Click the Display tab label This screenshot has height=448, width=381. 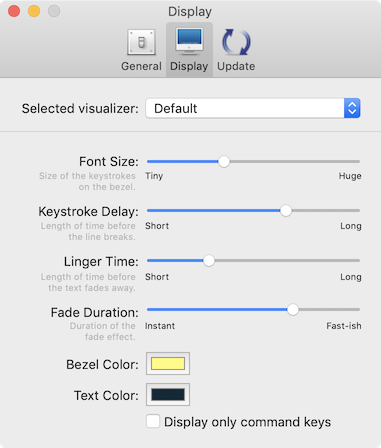click(189, 66)
